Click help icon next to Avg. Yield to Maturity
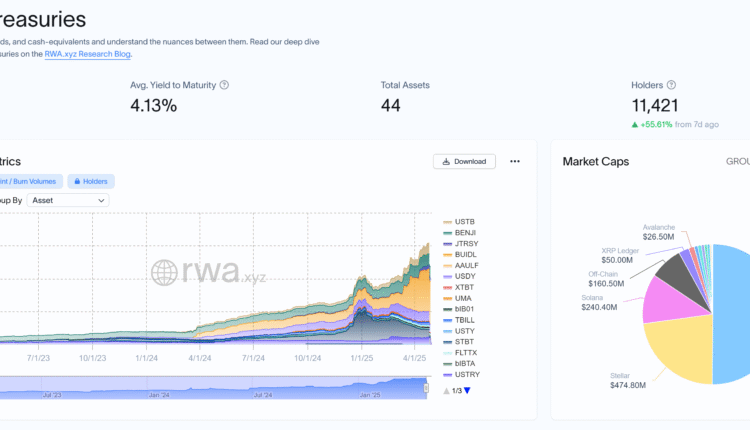Screen dimensions: 750x430 tap(224, 85)
